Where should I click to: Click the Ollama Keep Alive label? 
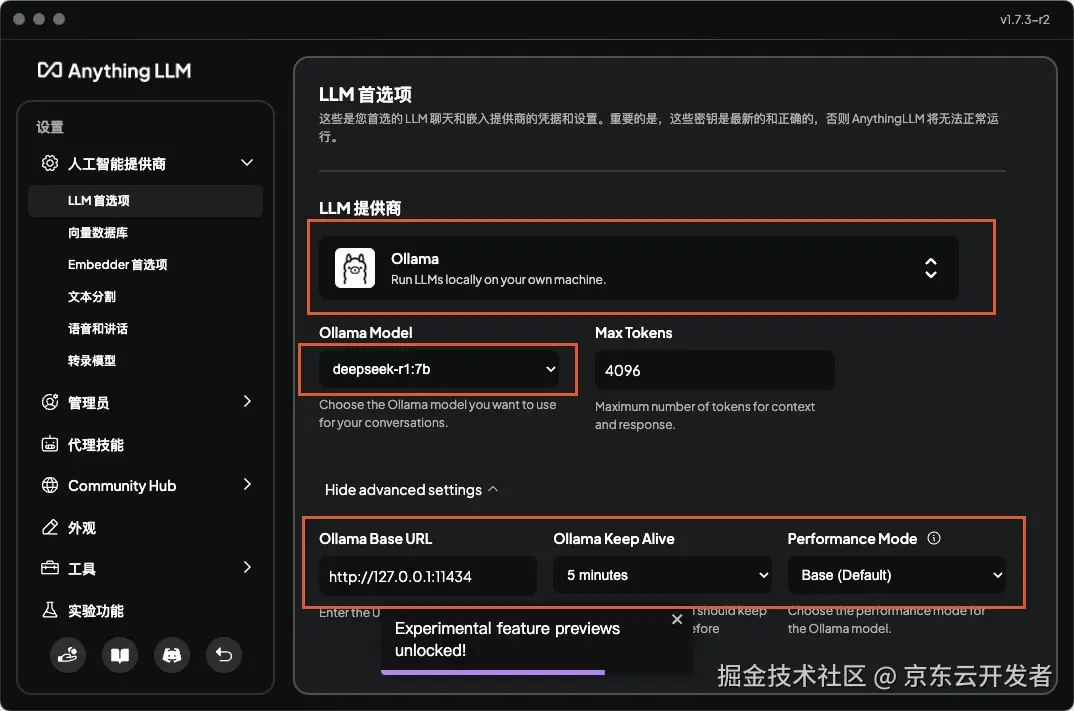[x=613, y=539]
